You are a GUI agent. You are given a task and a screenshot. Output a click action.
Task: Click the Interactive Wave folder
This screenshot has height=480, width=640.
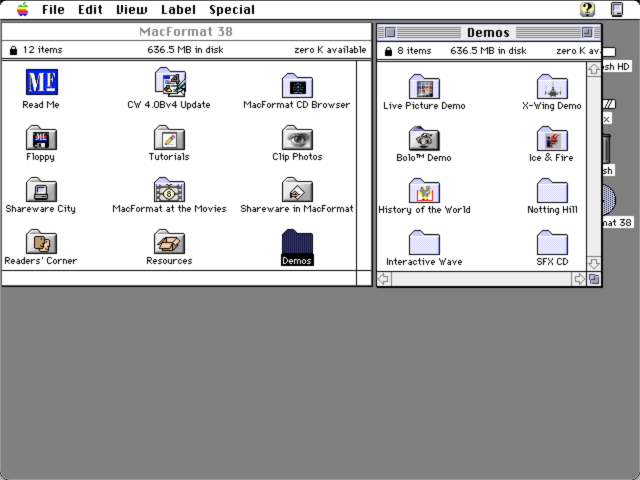(x=424, y=242)
